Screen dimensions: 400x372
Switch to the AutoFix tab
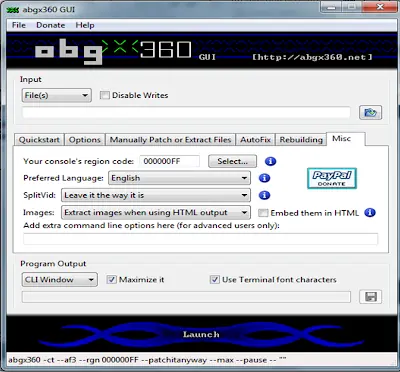(x=255, y=140)
